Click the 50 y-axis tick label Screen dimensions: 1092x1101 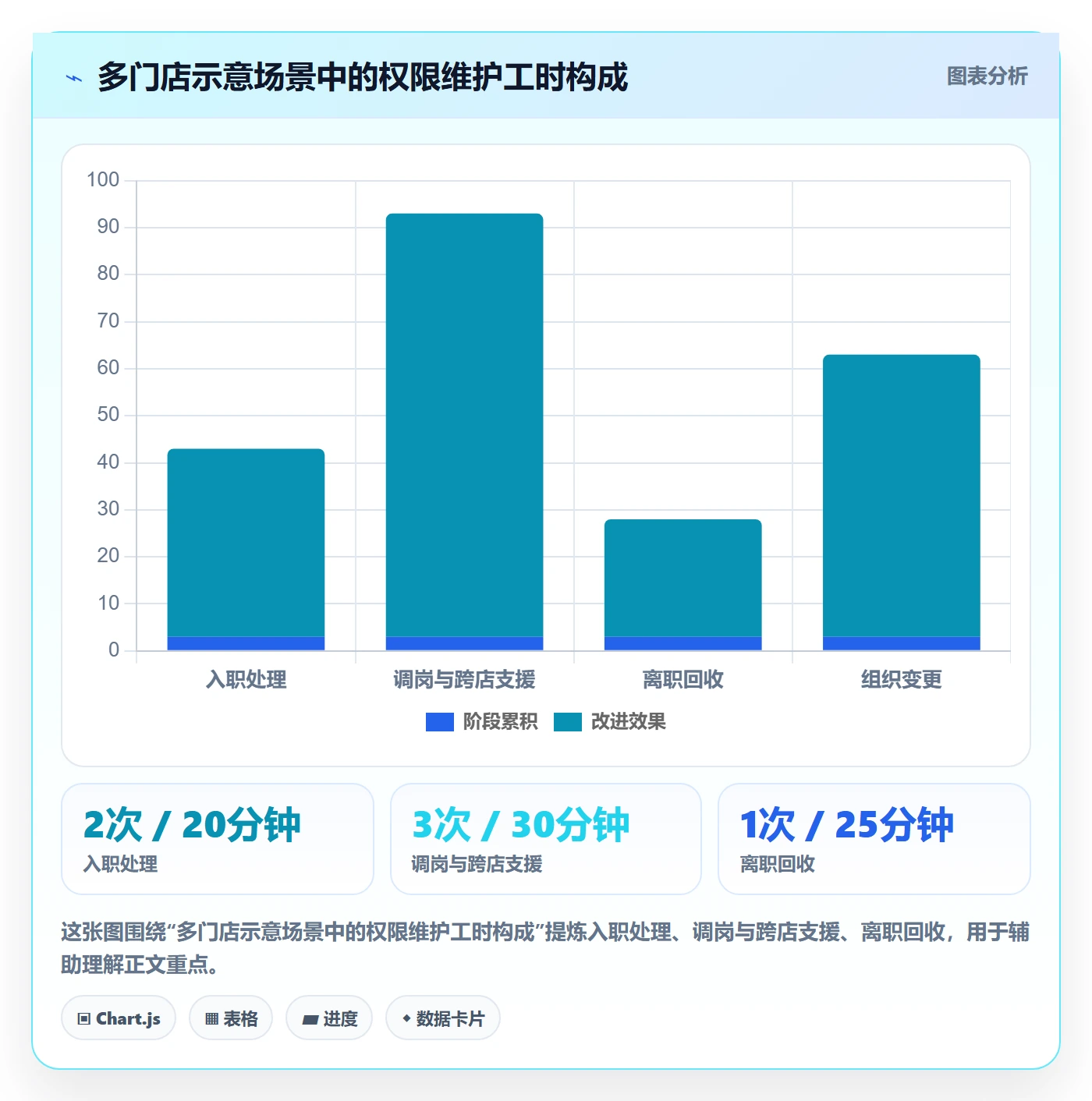click(108, 415)
